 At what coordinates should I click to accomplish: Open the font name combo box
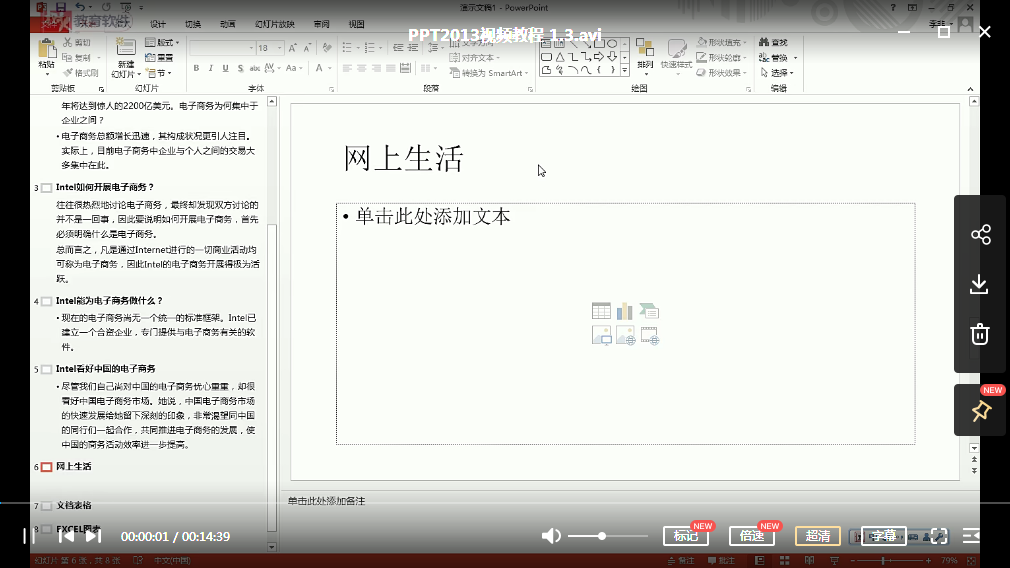(222, 48)
